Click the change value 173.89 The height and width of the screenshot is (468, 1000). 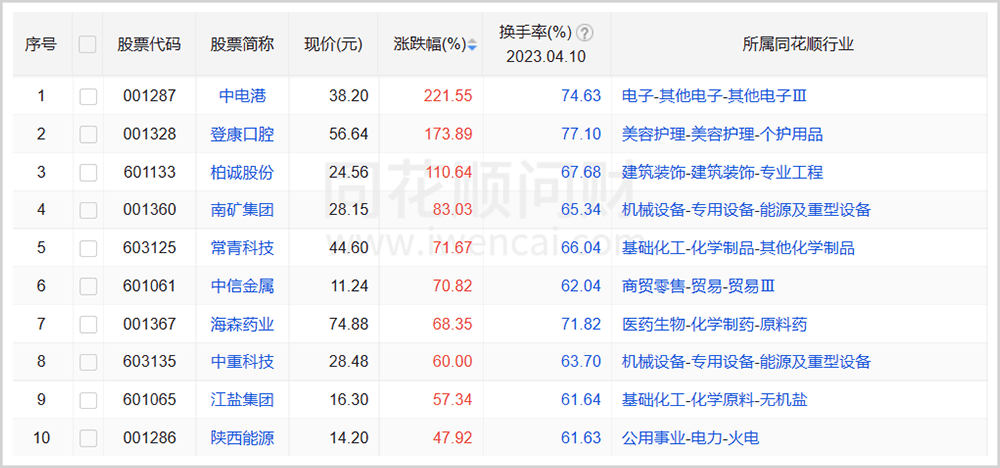[x=448, y=134]
